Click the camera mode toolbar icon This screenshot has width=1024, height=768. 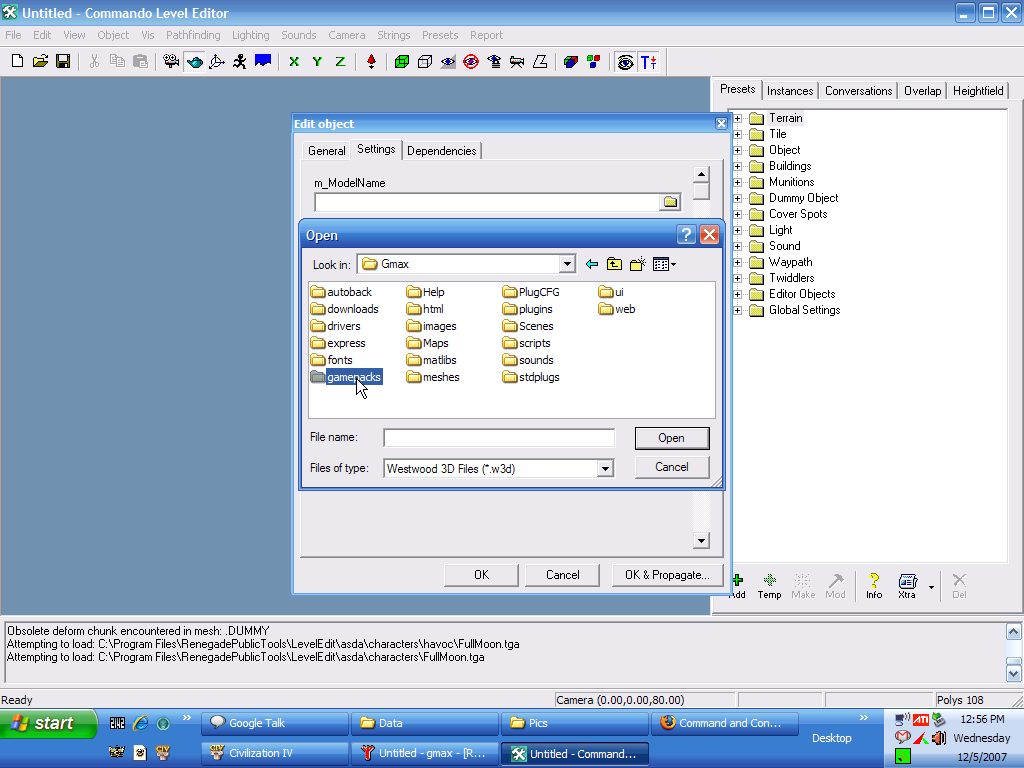point(171,62)
